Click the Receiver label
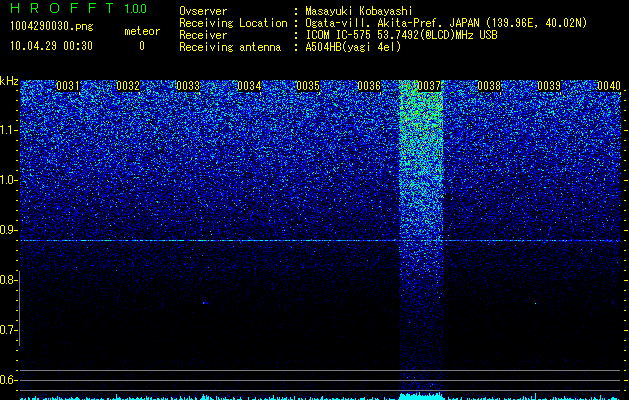The width and height of the screenshot is (629, 400). tap(203, 35)
